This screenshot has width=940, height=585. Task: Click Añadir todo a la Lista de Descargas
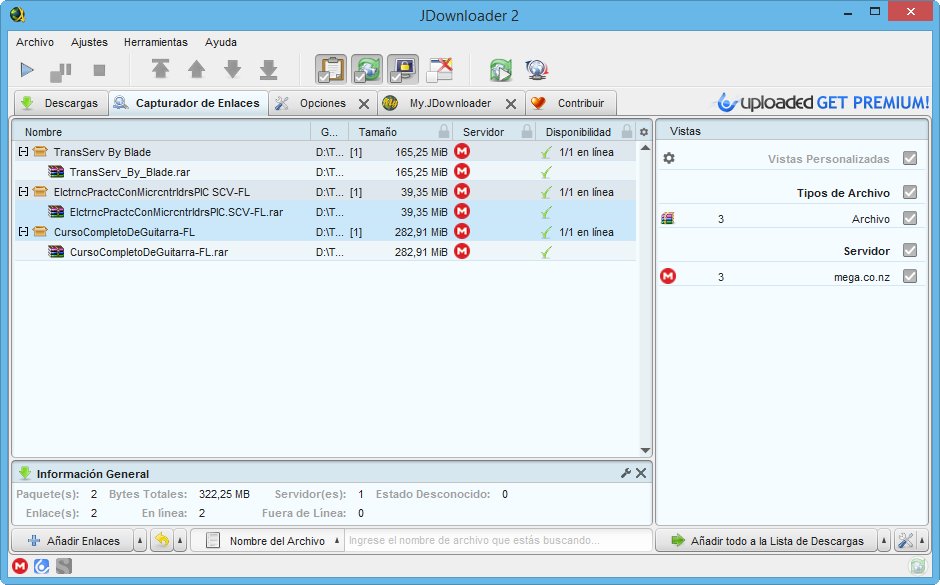[766, 541]
